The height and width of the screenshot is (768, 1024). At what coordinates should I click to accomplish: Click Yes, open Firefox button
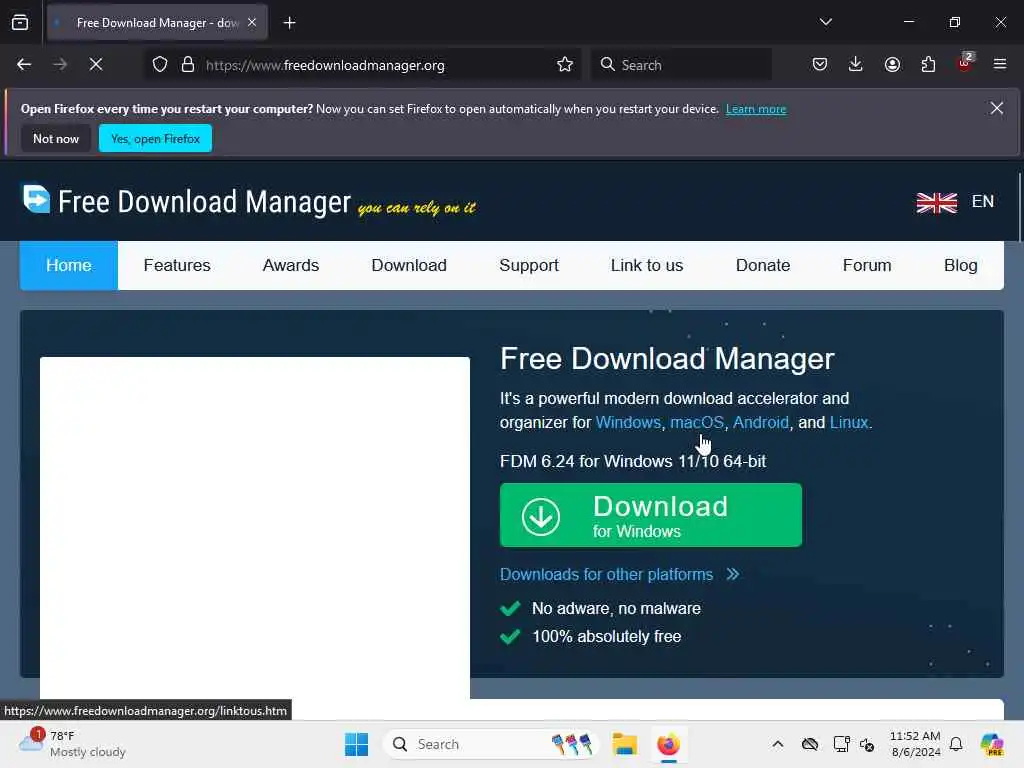coord(155,138)
